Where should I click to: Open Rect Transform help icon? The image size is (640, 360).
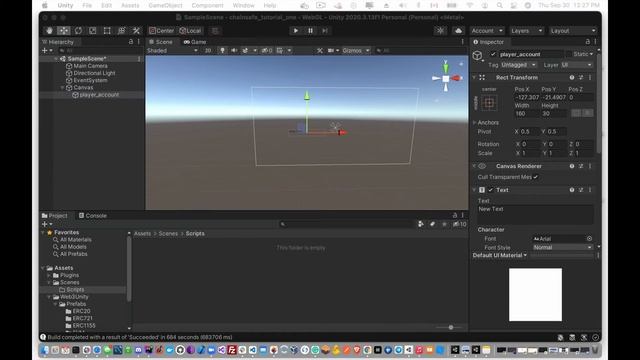pos(572,78)
